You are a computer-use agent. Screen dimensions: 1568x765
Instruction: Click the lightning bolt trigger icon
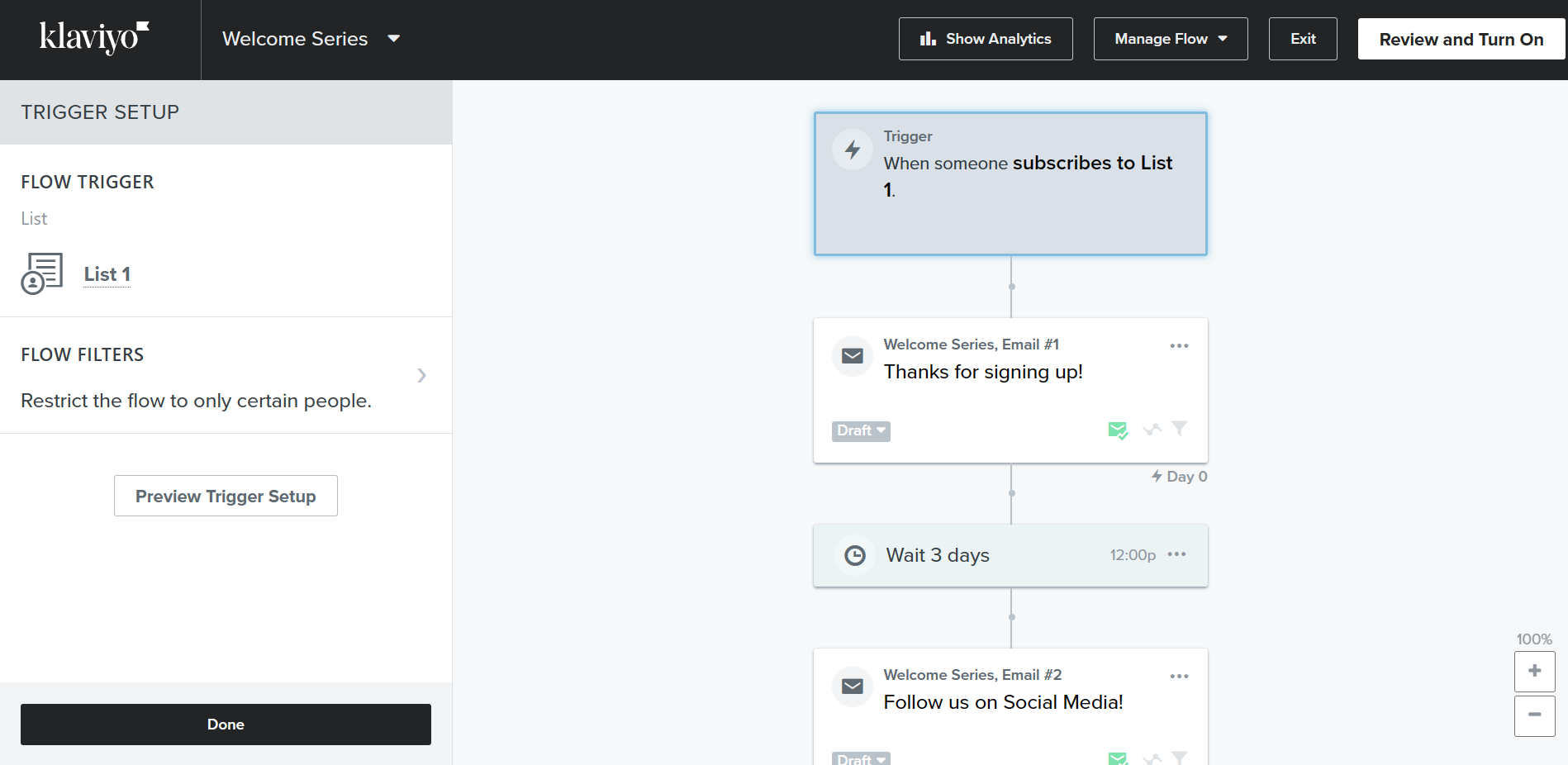(853, 150)
